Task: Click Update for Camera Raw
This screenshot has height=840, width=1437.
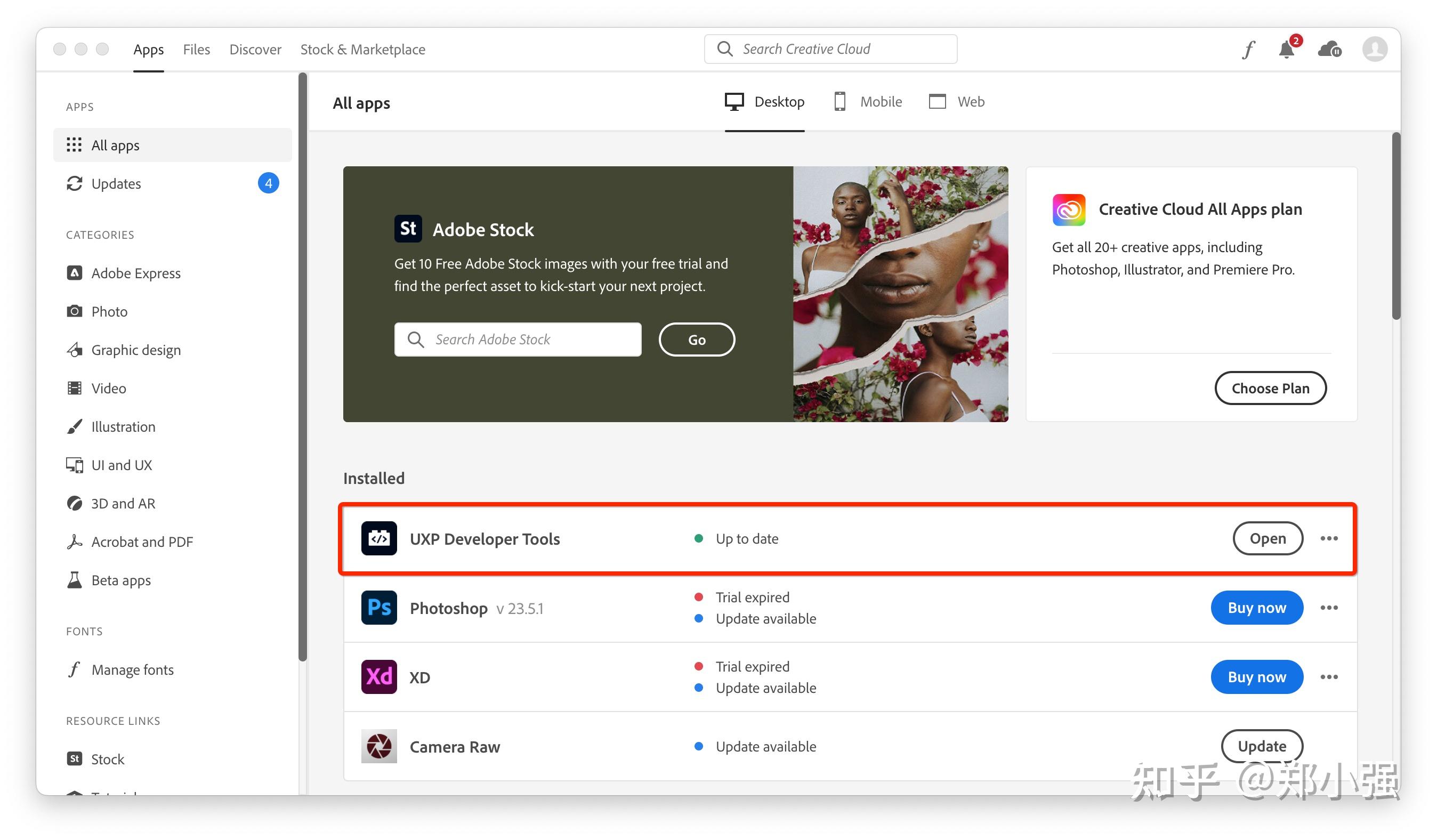Action: pos(1262,746)
